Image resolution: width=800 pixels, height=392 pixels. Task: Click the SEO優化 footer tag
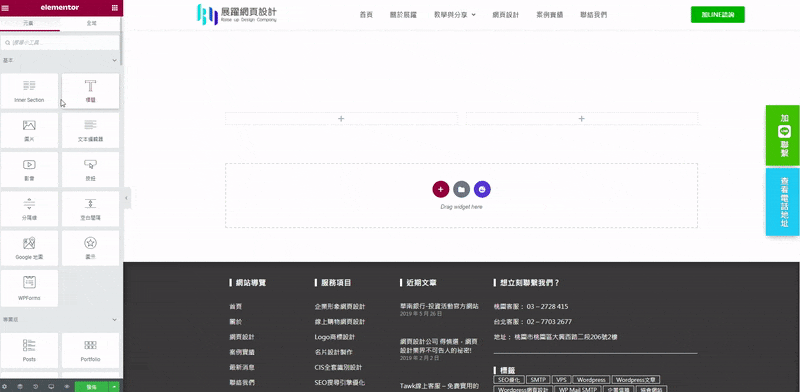pos(509,380)
